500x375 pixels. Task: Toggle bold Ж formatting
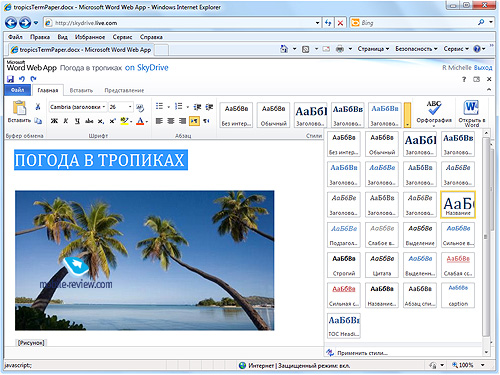pyautogui.click(x=54, y=121)
